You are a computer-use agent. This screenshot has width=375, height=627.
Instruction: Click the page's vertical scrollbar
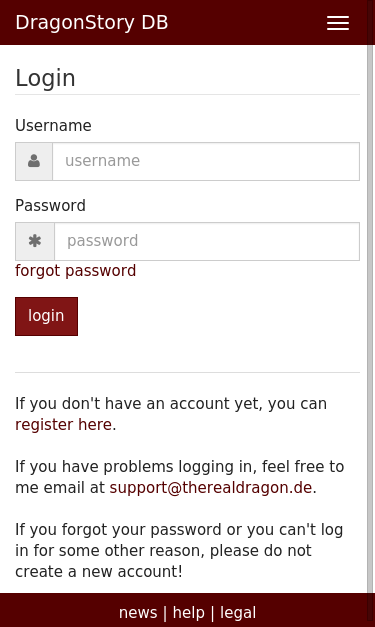(371, 319)
